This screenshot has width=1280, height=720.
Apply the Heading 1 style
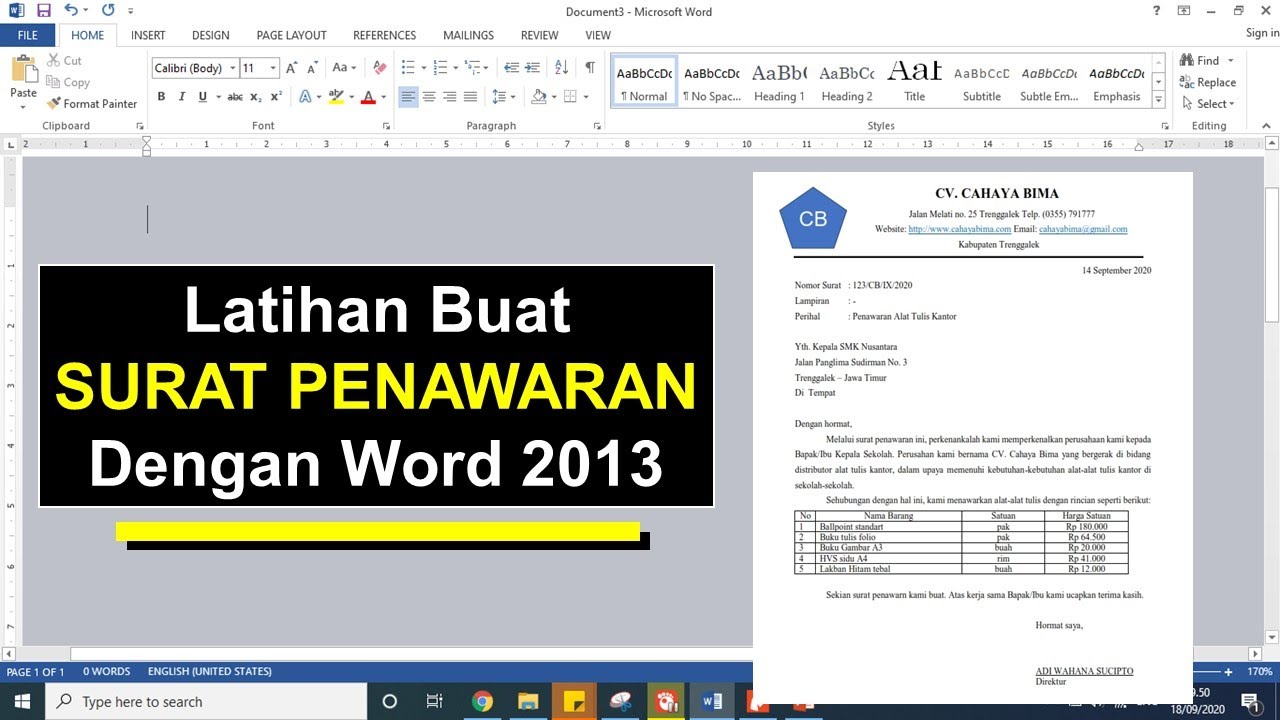tap(779, 82)
